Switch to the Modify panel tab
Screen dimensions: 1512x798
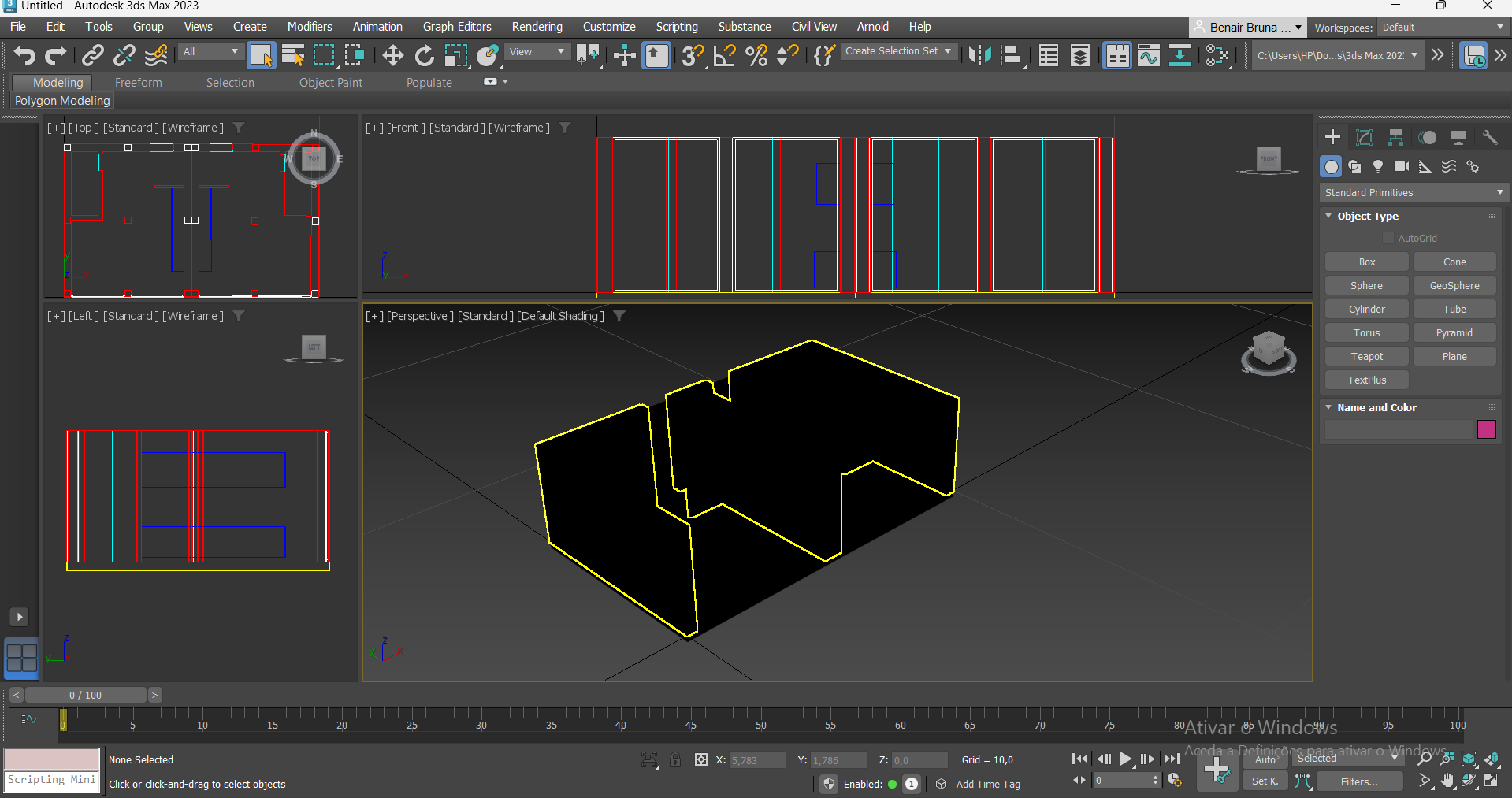[x=1364, y=137]
